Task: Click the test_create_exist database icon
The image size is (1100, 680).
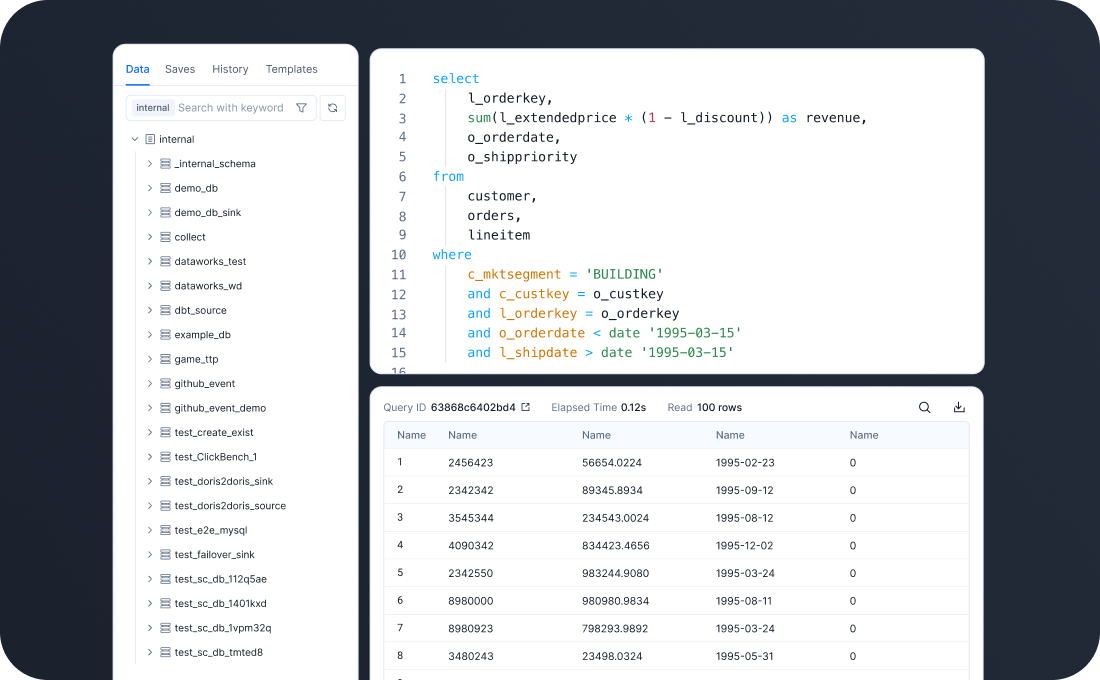Action: (x=166, y=432)
